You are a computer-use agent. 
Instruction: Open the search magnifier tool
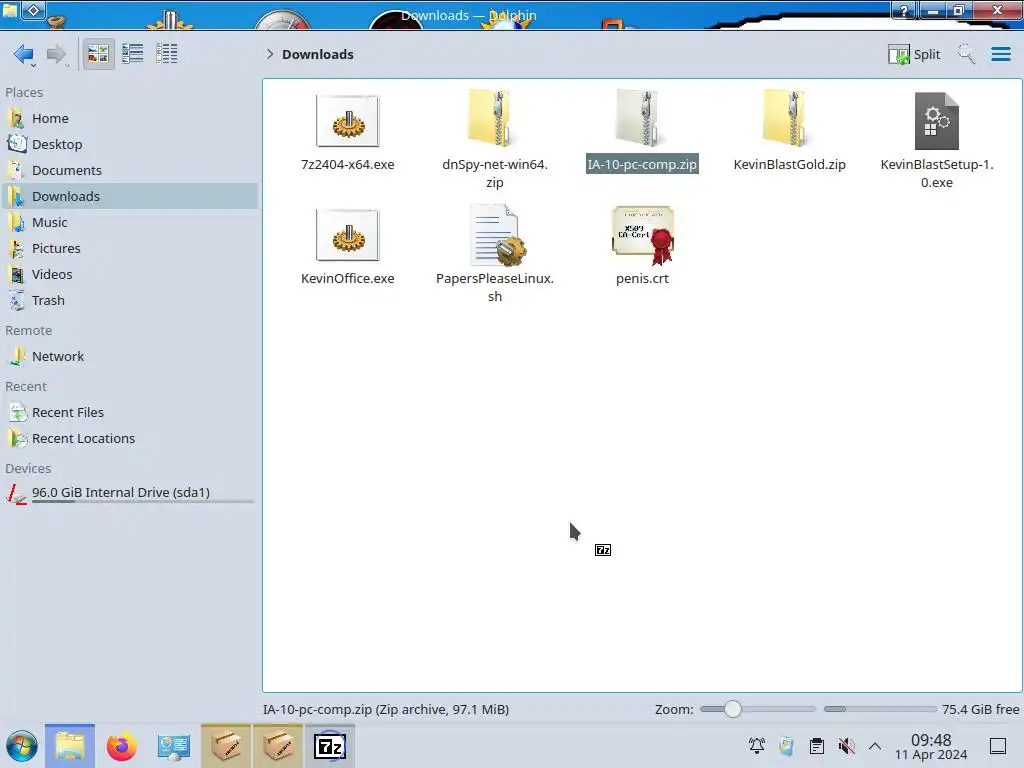[x=966, y=54]
